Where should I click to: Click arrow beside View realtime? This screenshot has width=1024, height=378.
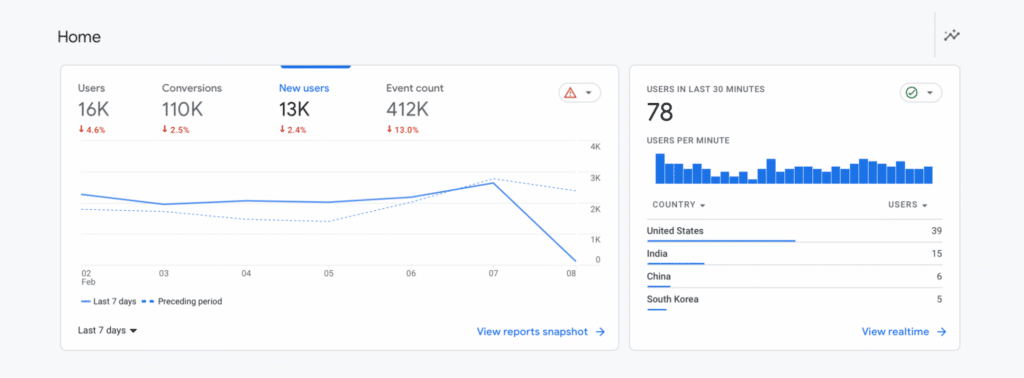click(x=942, y=332)
